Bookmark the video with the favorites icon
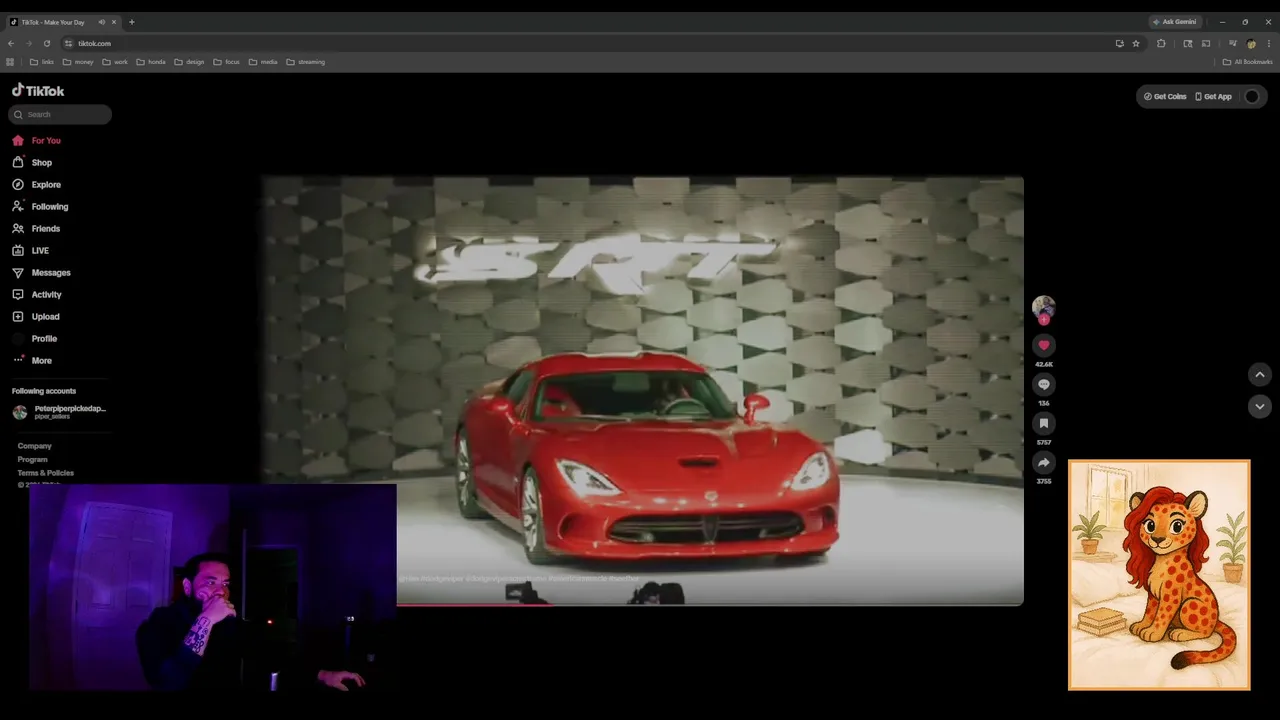Image resolution: width=1280 pixels, height=720 pixels. [1043, 423]
